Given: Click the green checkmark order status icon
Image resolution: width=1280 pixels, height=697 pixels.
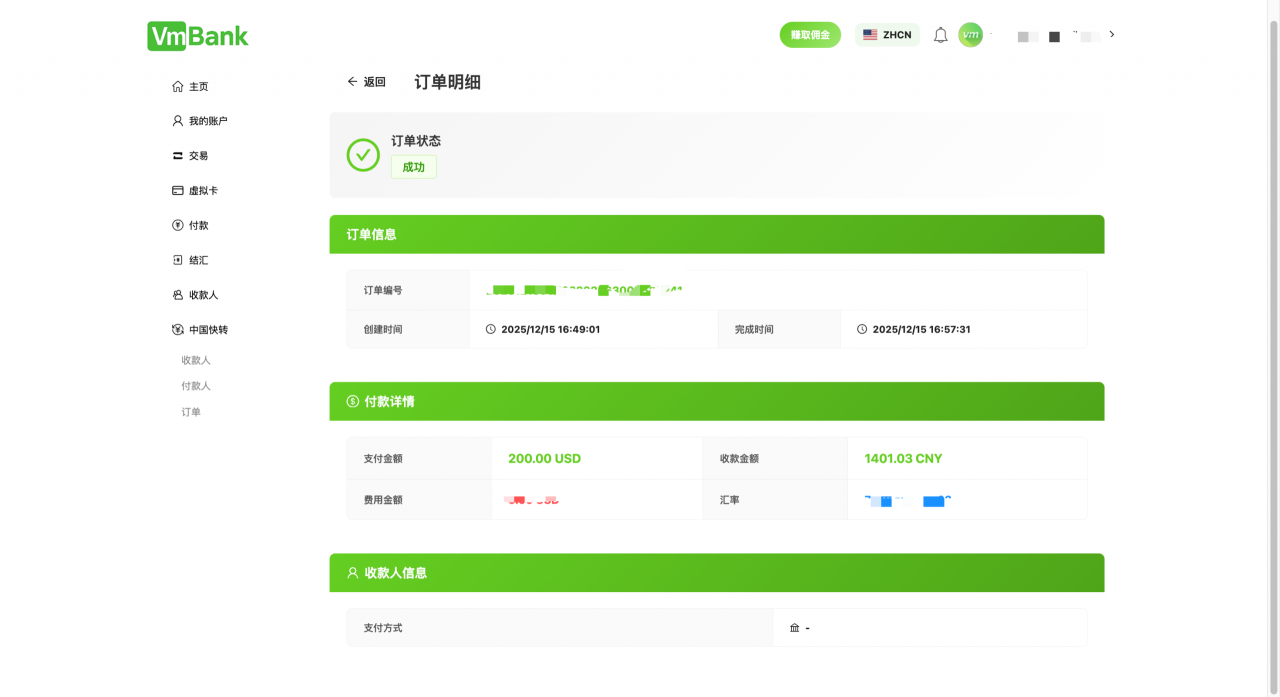Looking at the screenshot, I should point(362,155).
